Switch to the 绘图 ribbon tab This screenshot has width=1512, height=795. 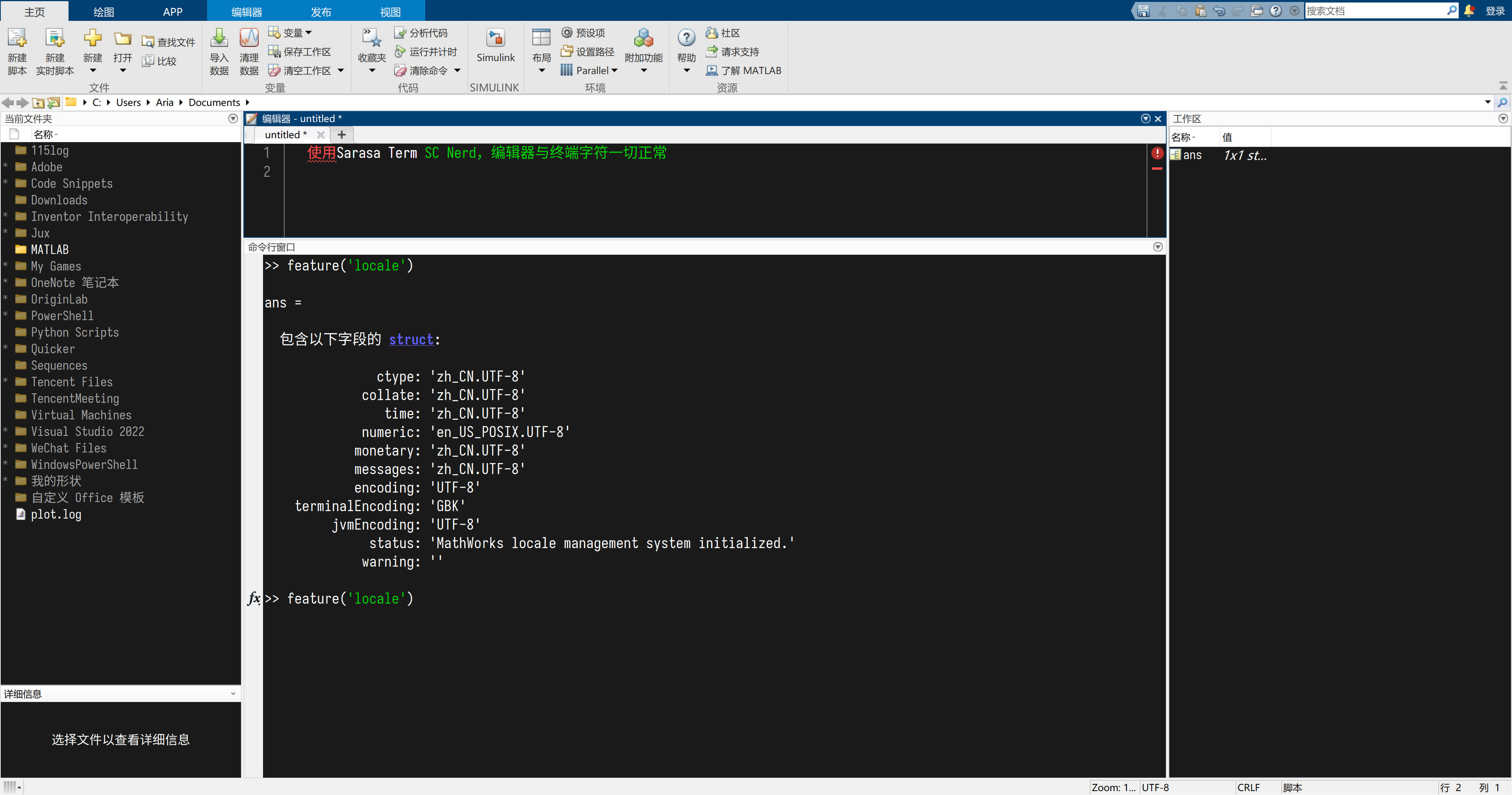coord(103,11)
